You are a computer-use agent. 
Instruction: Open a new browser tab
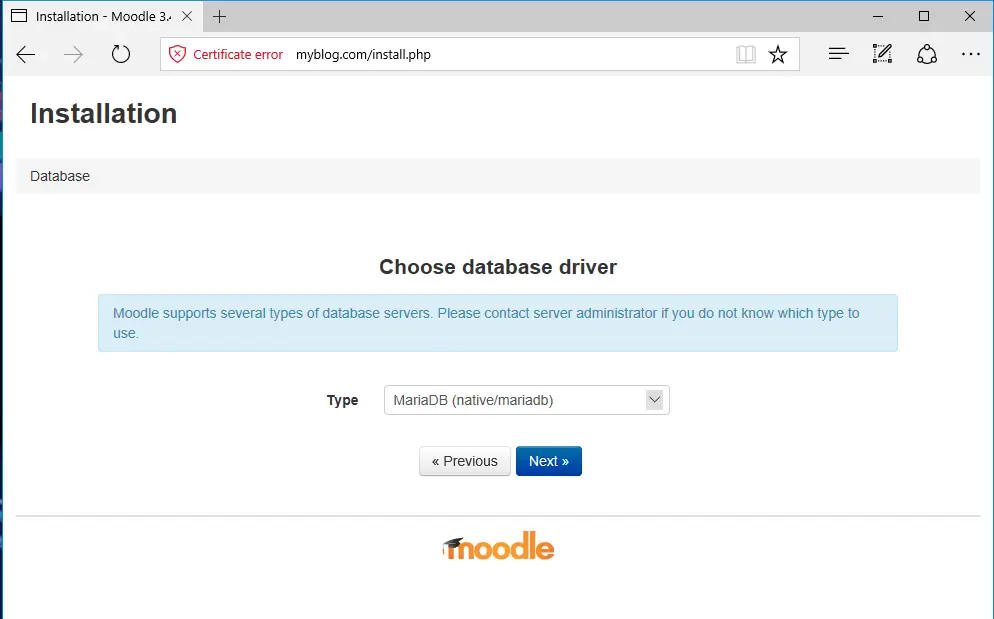[x=220, y=17]
